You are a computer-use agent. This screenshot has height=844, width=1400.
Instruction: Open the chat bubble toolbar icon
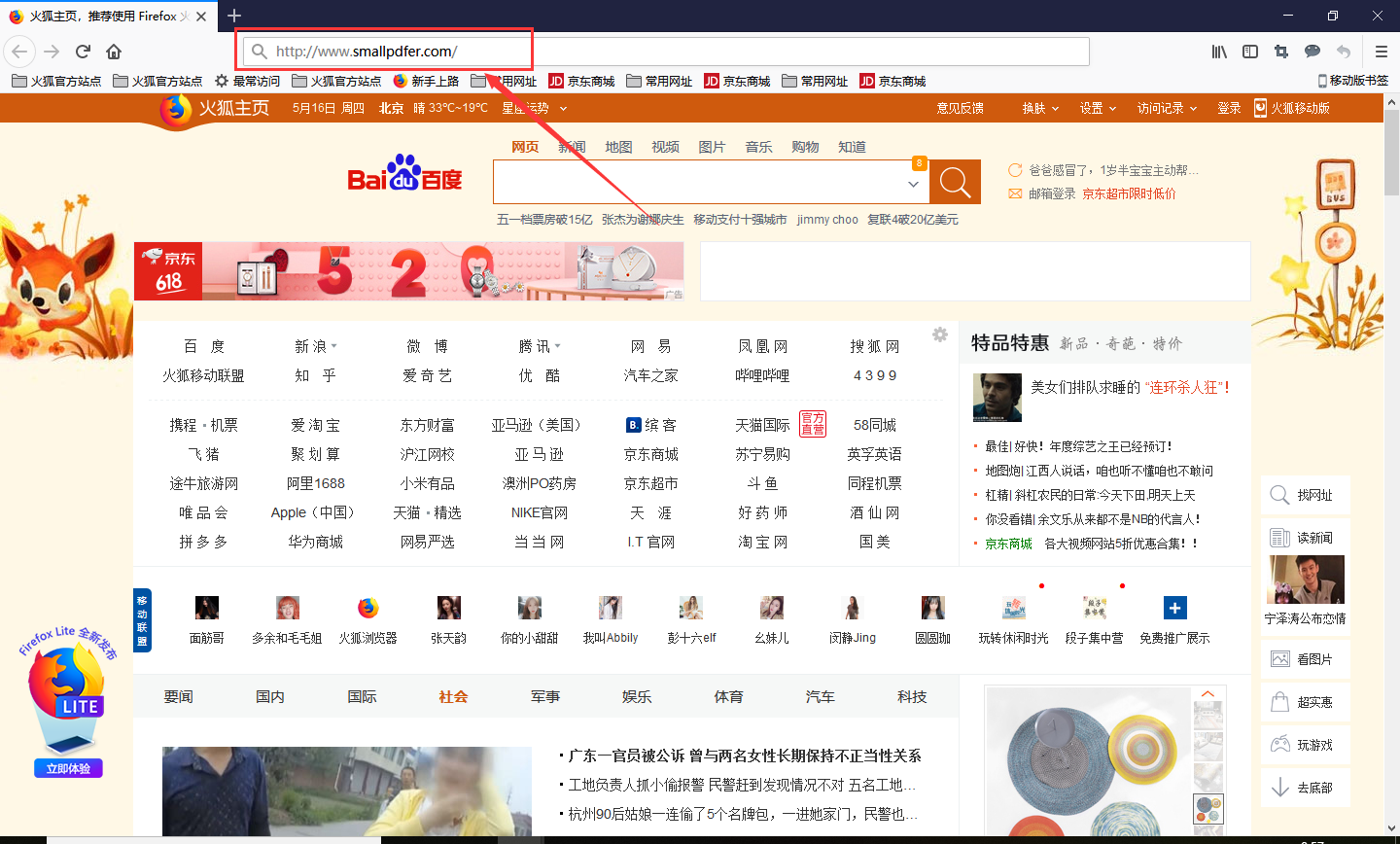click(1312, 52)
